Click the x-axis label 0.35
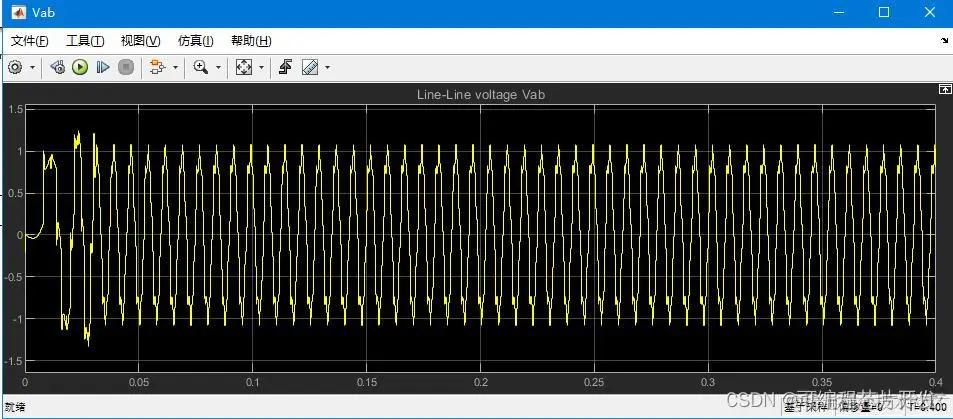Viewport: 953px width, 419px height. 822,383
